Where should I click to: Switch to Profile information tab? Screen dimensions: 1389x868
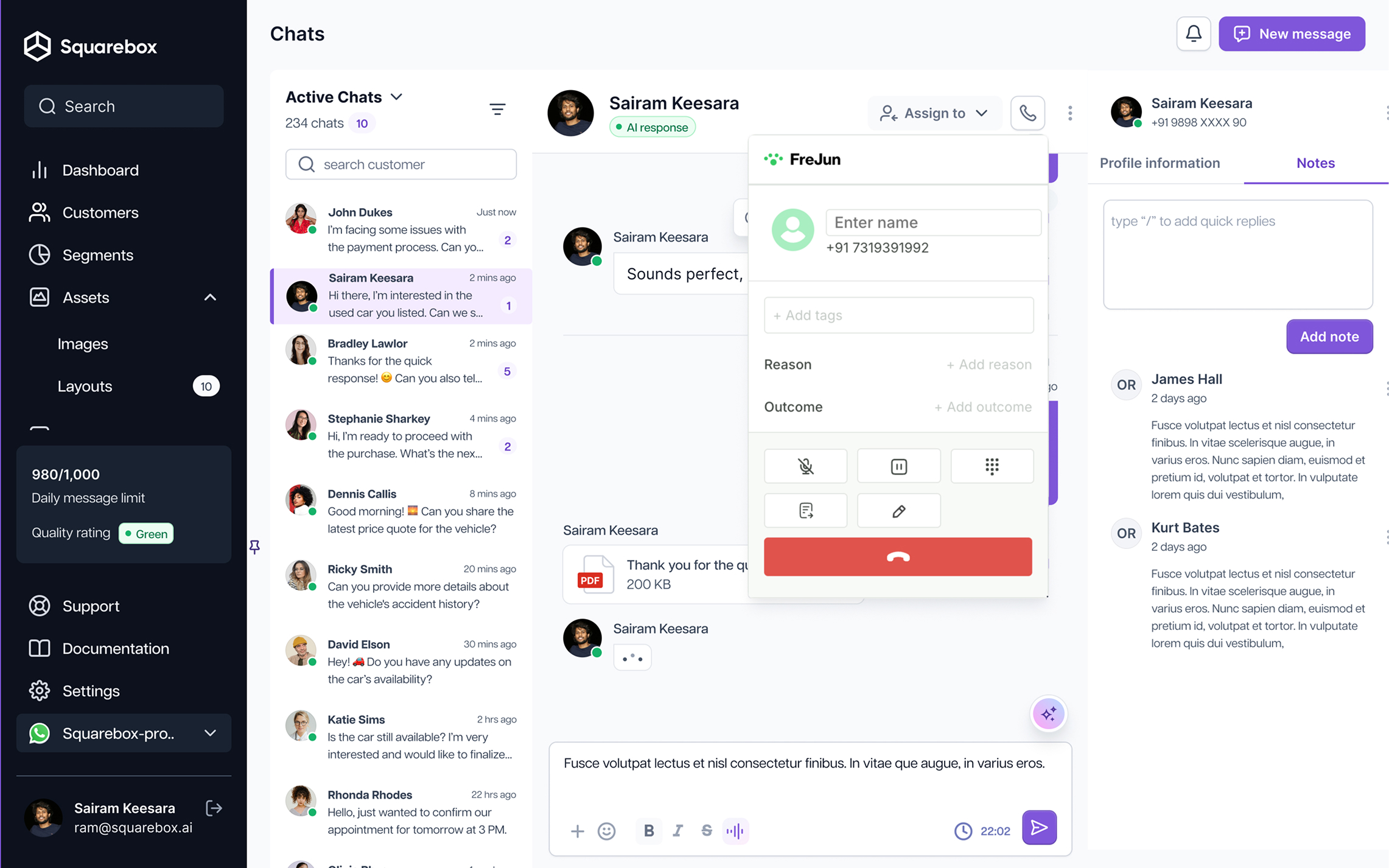click(x=1160, y=162)
